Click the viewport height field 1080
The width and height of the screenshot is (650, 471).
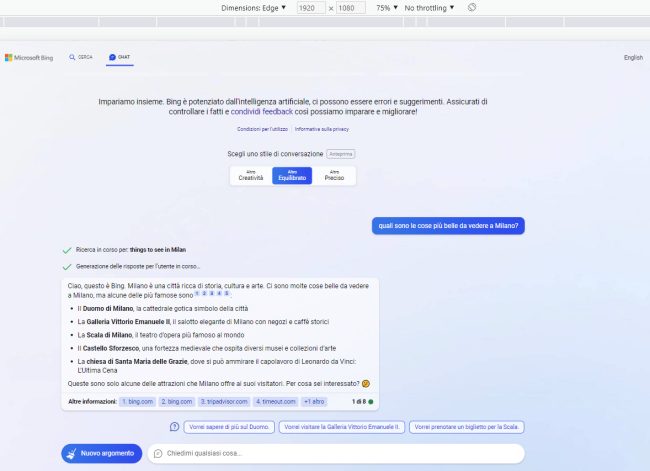351,8
